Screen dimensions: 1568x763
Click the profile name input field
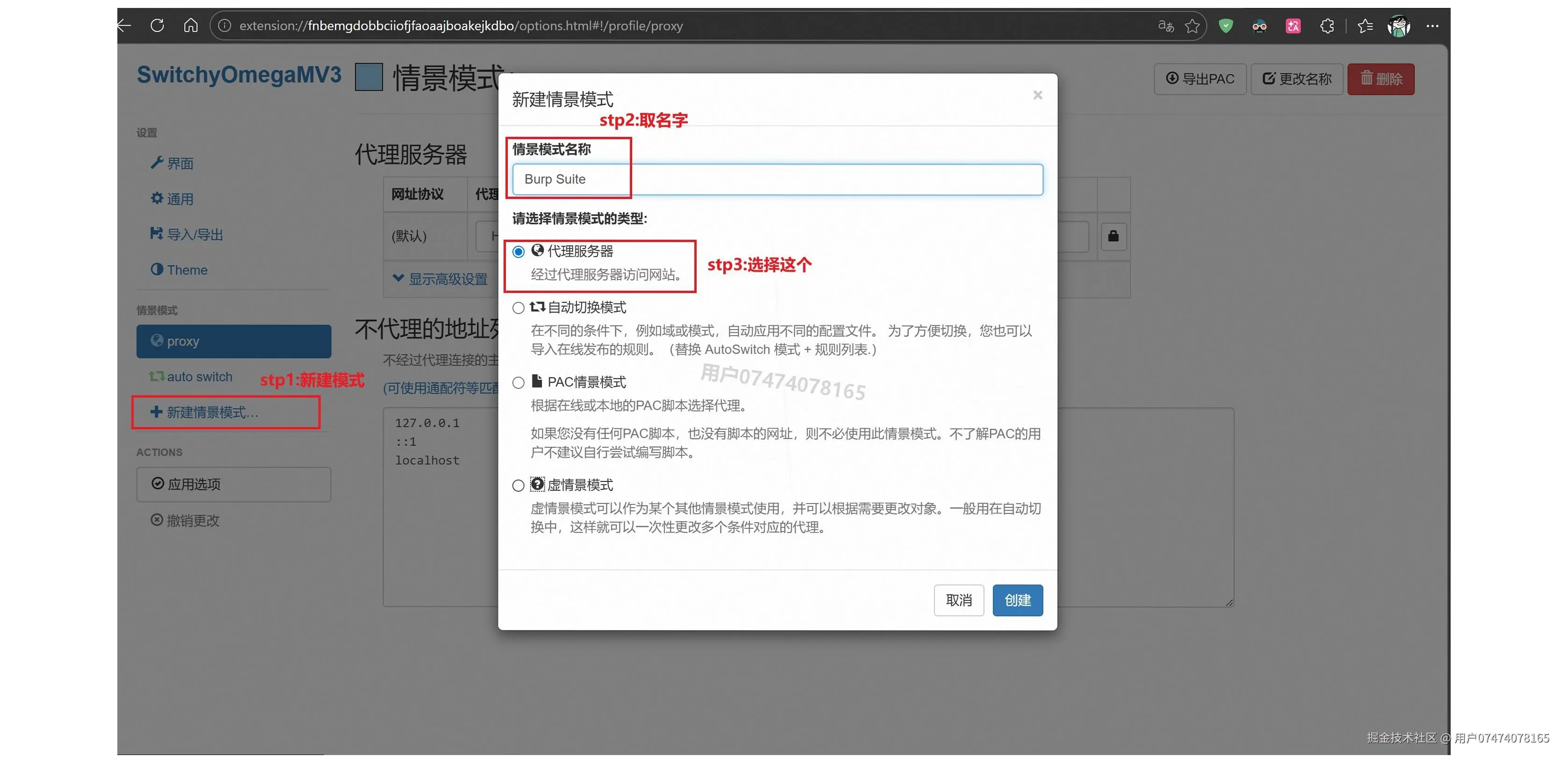777,179
